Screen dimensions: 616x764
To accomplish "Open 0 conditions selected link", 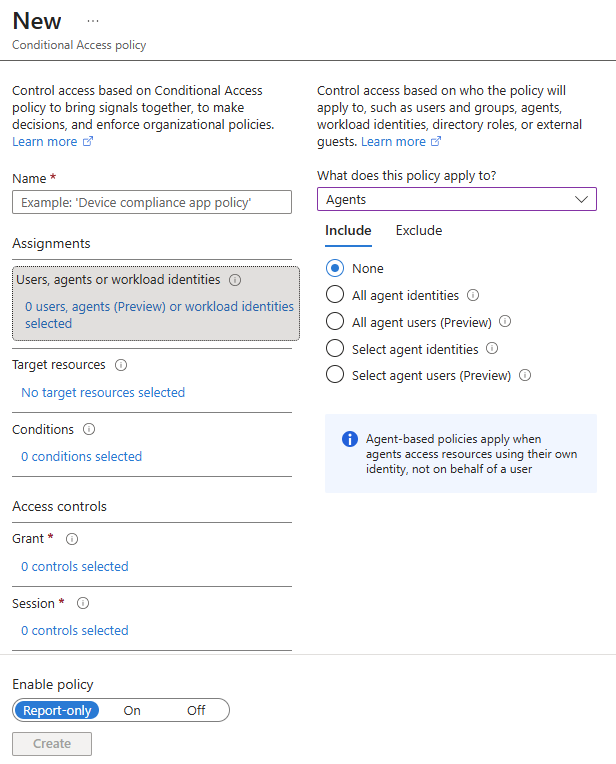I will click(81, 457).
